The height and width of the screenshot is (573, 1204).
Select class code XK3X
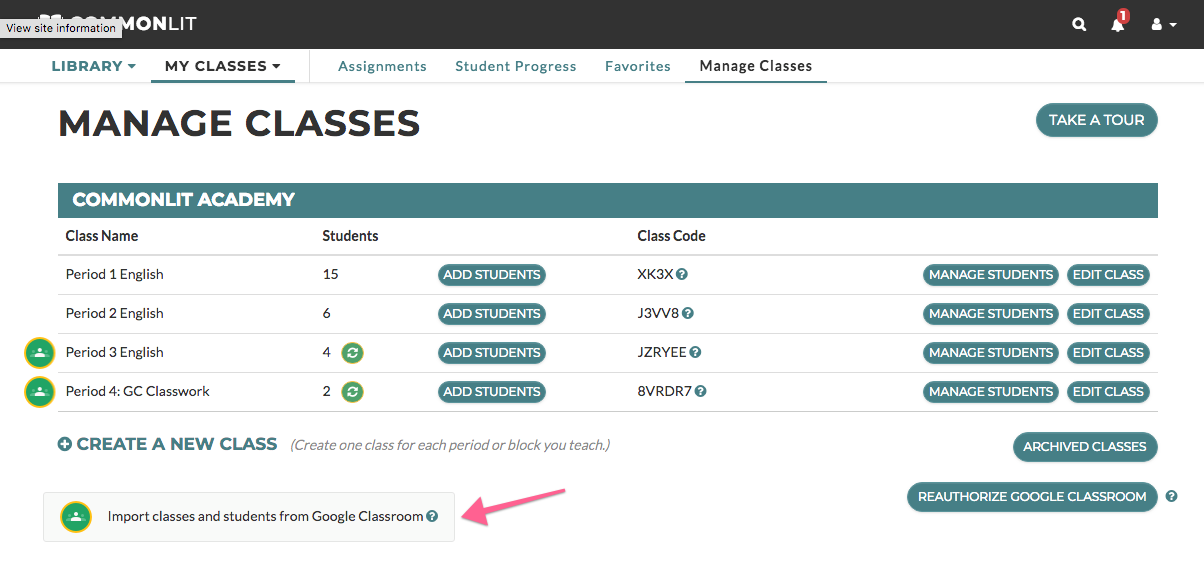point(655,274)
